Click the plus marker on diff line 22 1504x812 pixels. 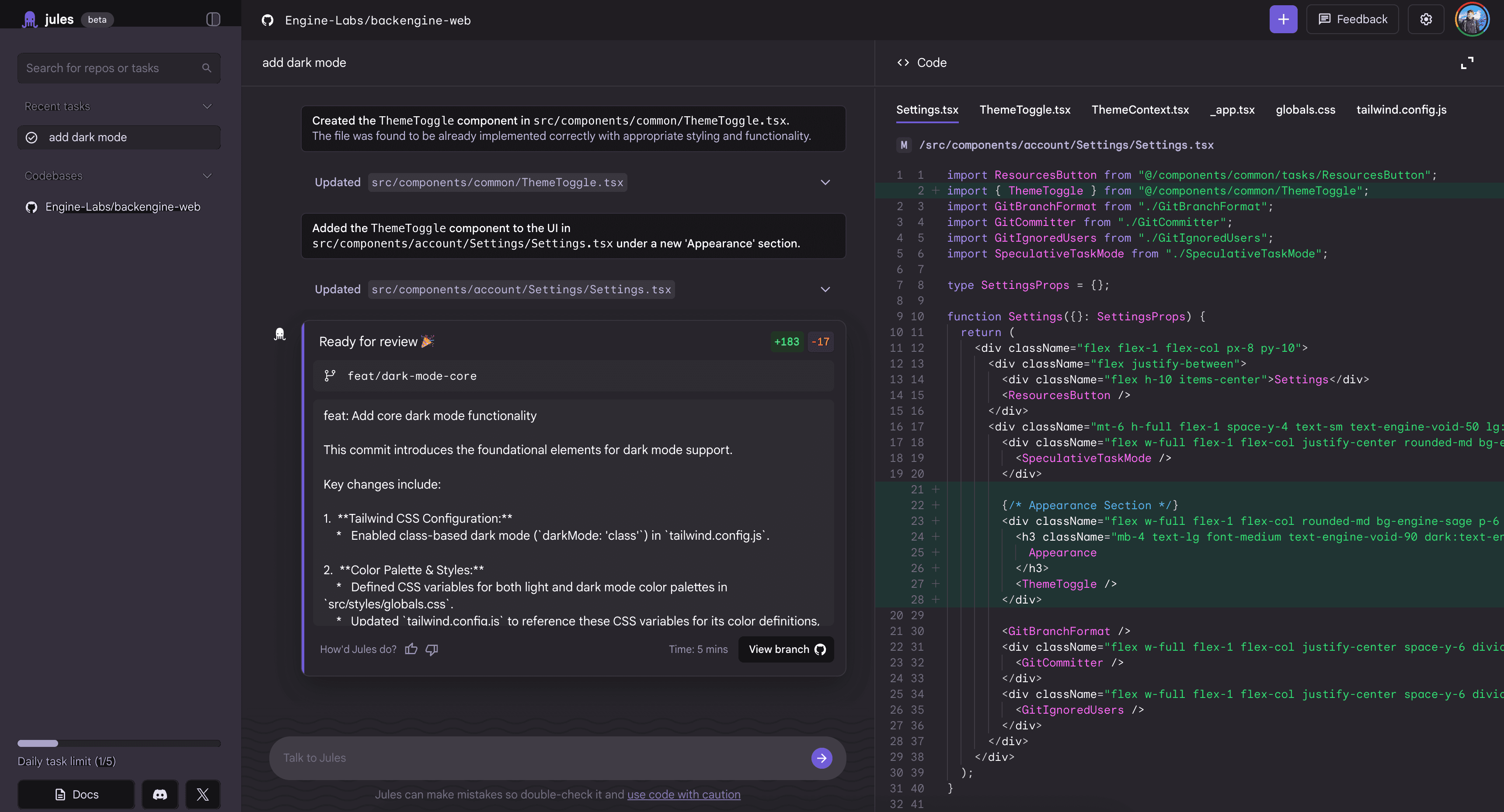coord(935,505)
